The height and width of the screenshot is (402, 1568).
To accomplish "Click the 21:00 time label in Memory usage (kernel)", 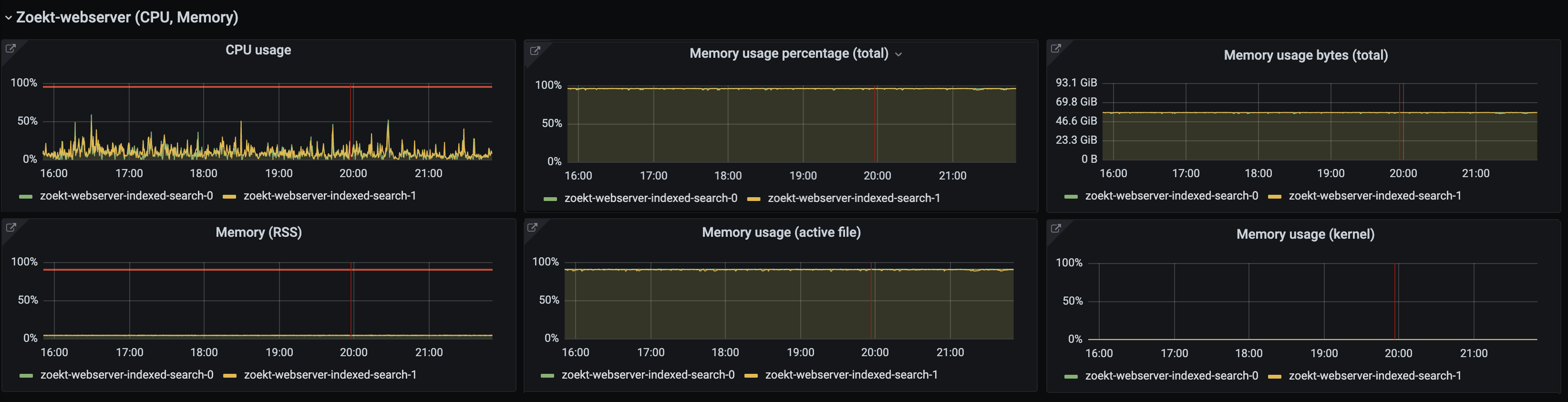I will pyautogui.click(x=1474, y=353).
